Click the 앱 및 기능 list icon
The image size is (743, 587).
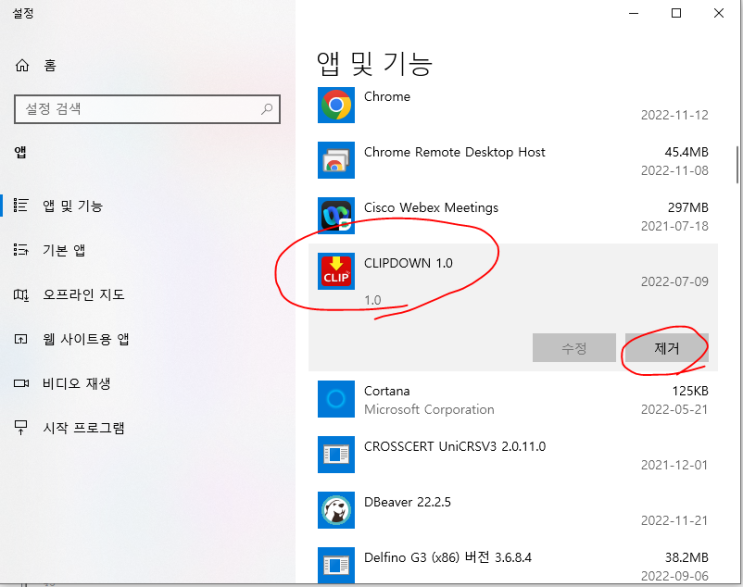[x=21, y=205]
